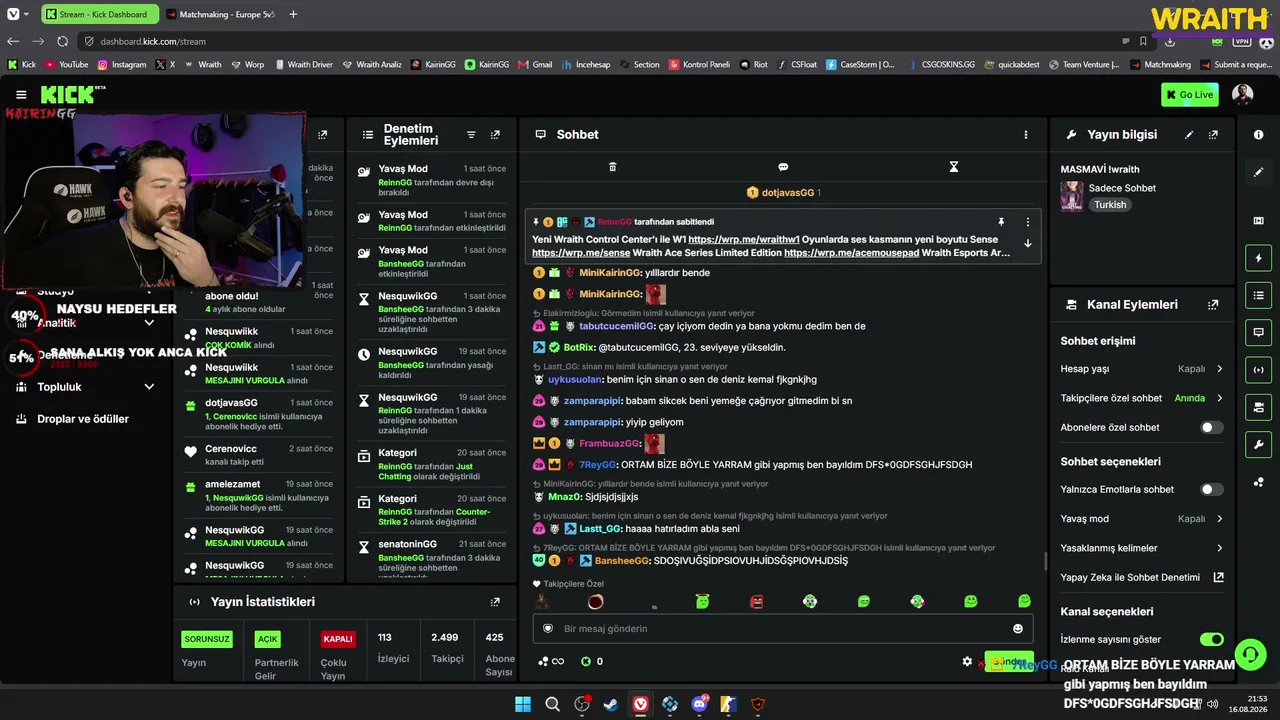
Task: Open Discord from the Windows taskbar
Action: point(699,704)
